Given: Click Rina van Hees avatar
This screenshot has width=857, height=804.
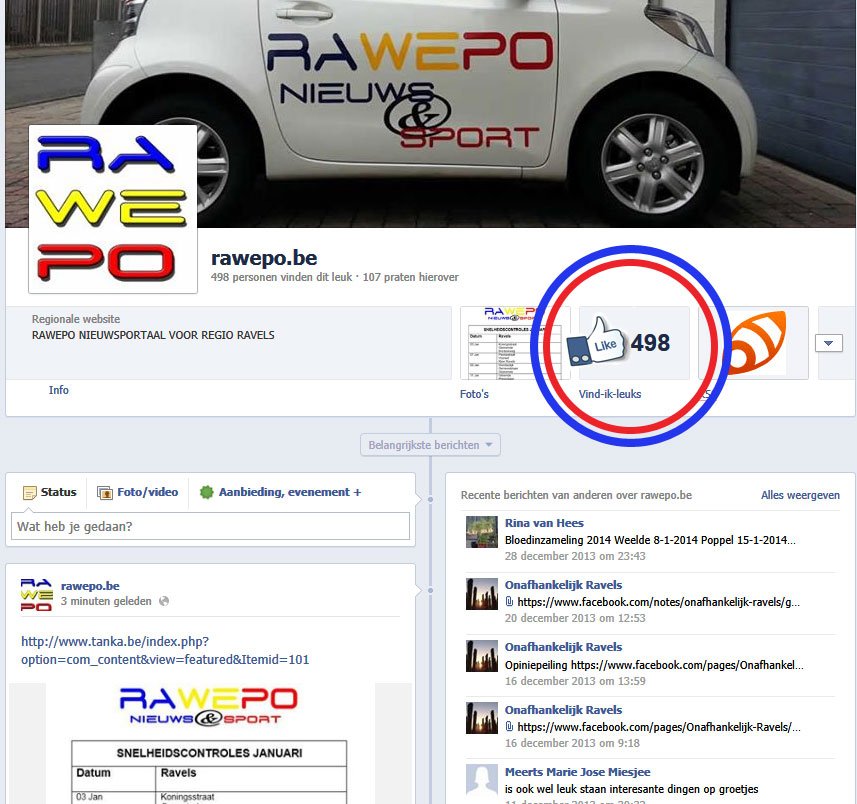Looking at the screenshot, I should [482, 532].
